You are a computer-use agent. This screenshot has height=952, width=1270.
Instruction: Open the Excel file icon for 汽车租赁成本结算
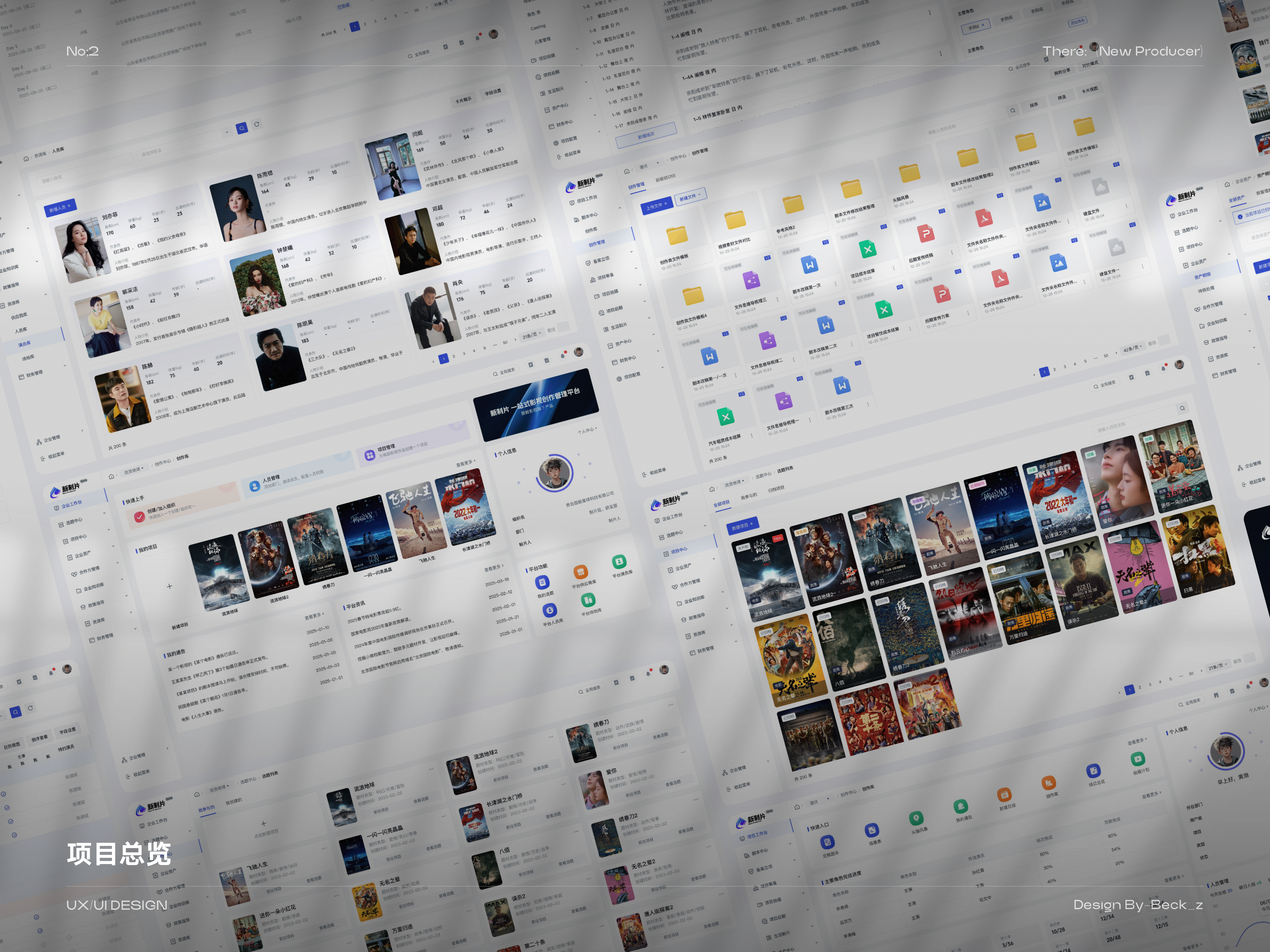726,417
